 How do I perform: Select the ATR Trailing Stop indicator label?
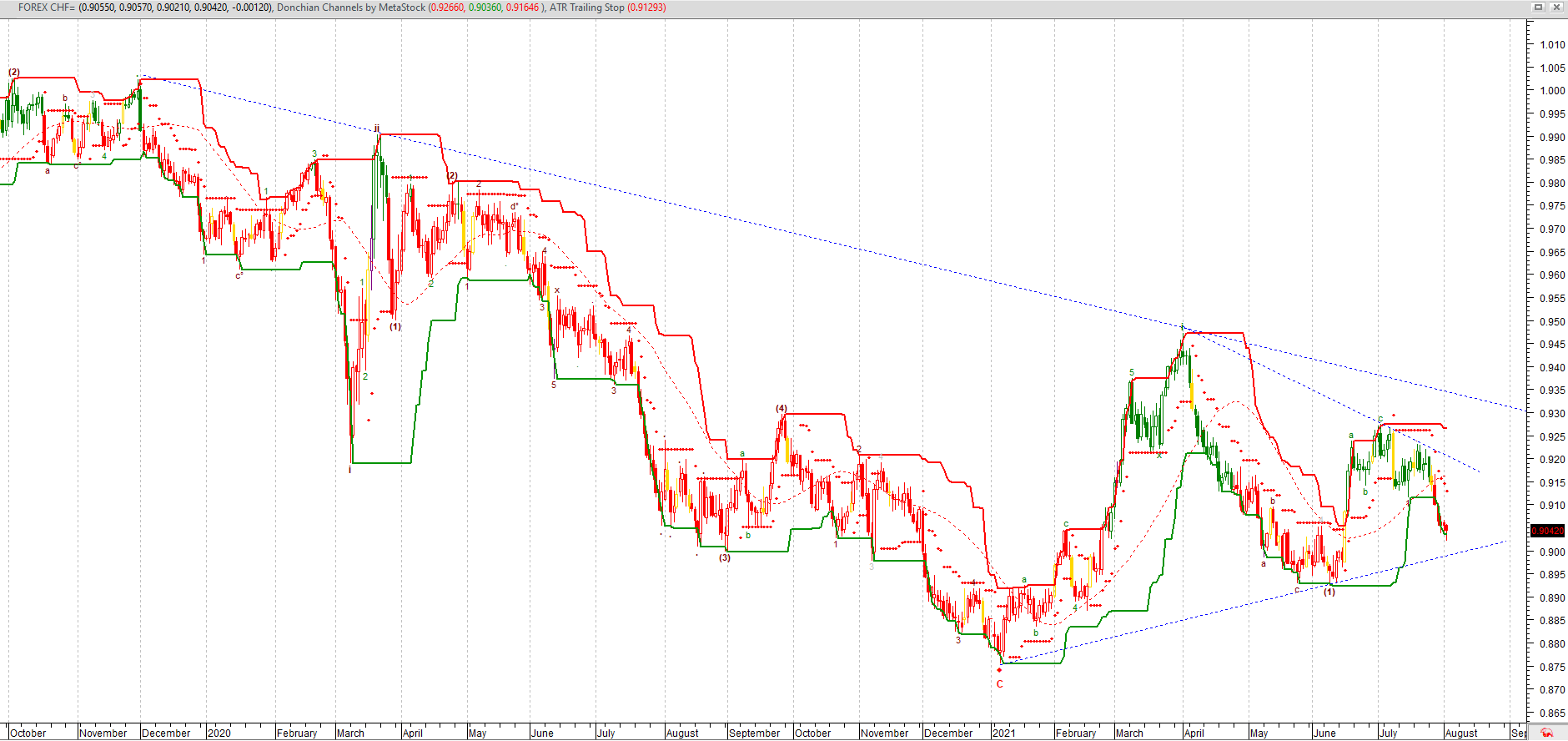coord(586,8)
